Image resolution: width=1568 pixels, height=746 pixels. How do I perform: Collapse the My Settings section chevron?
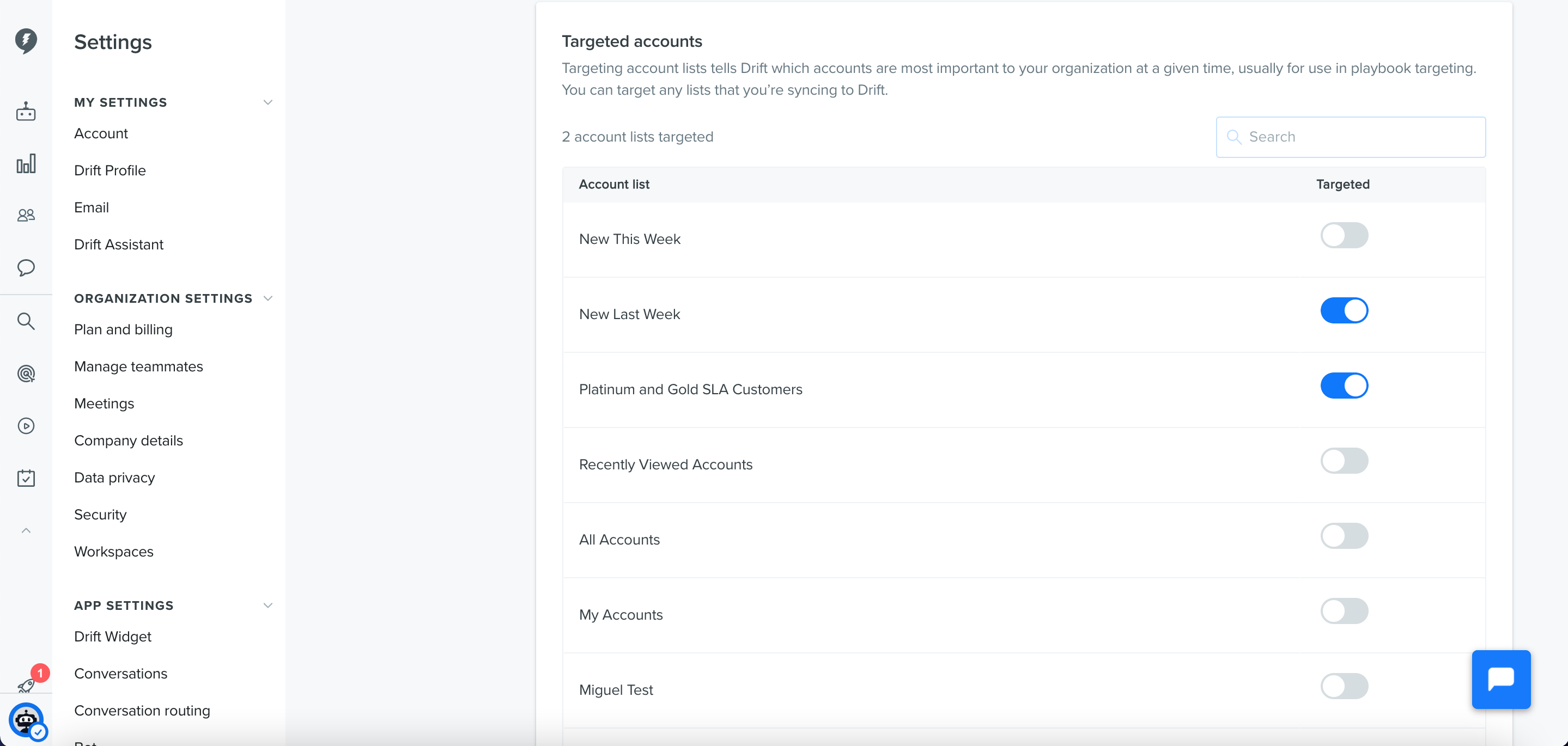(x=267, y=102)
